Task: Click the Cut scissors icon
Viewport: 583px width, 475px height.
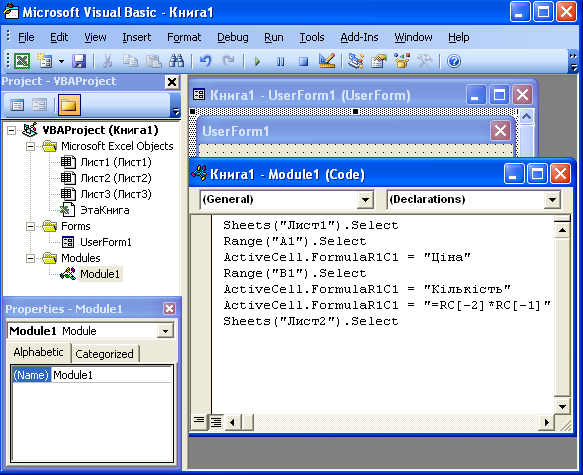Action: [107, 61]
